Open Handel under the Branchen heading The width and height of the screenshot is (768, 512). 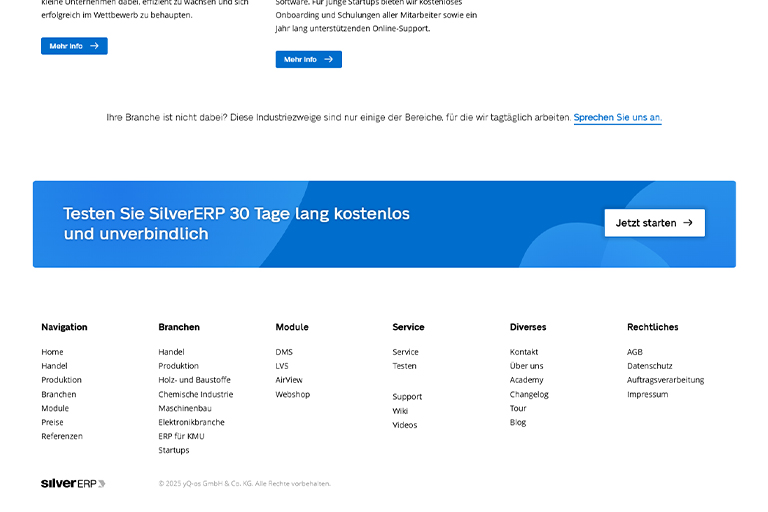click(171, 352)
